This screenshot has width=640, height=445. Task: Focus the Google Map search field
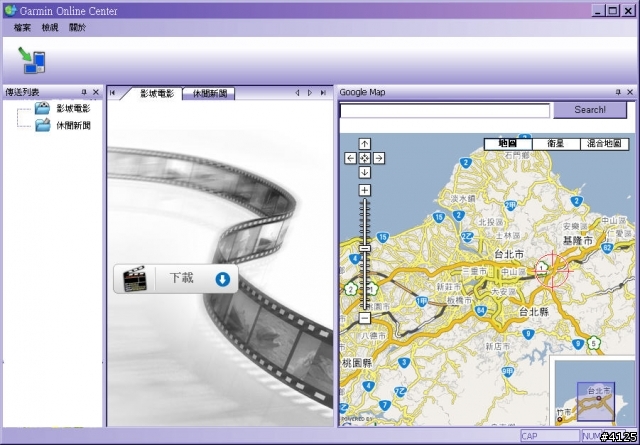(445, 111)
